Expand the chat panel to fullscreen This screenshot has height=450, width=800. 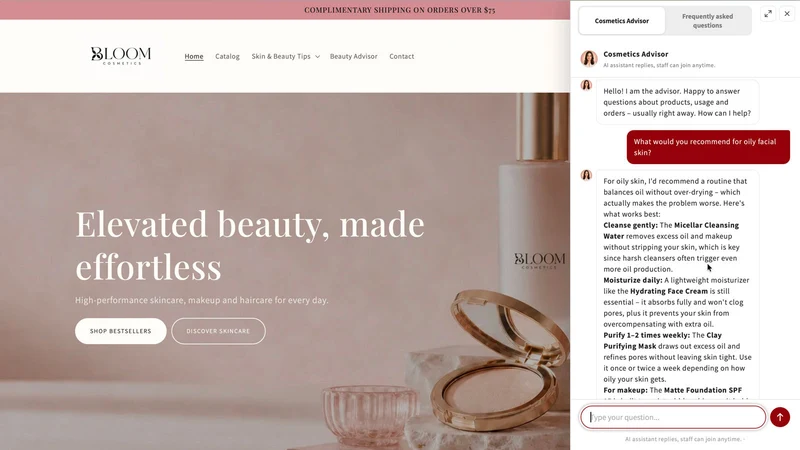pyautogui.click(x=768, y=14)
